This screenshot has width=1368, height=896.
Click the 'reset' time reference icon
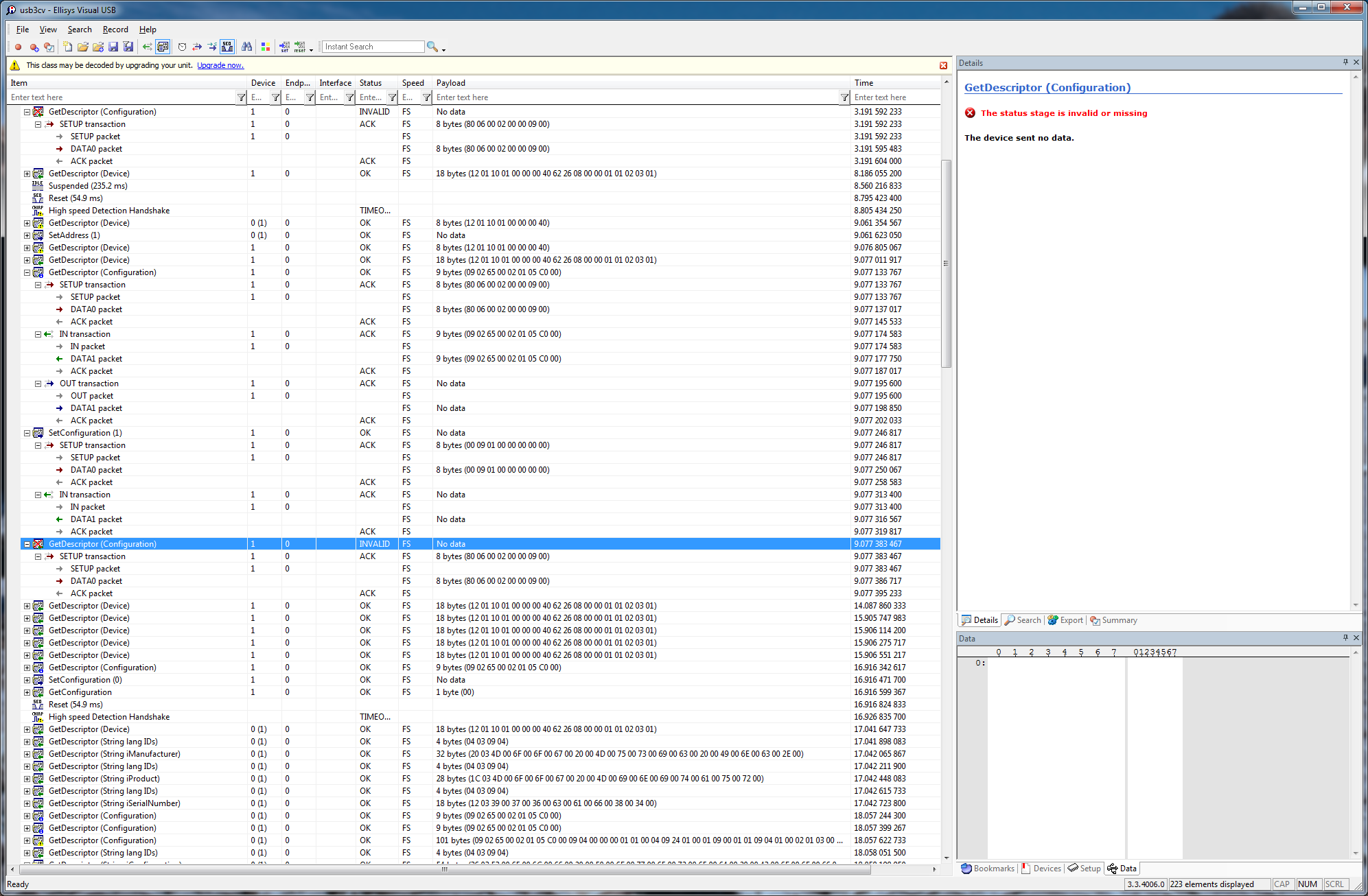pos(300,47)
